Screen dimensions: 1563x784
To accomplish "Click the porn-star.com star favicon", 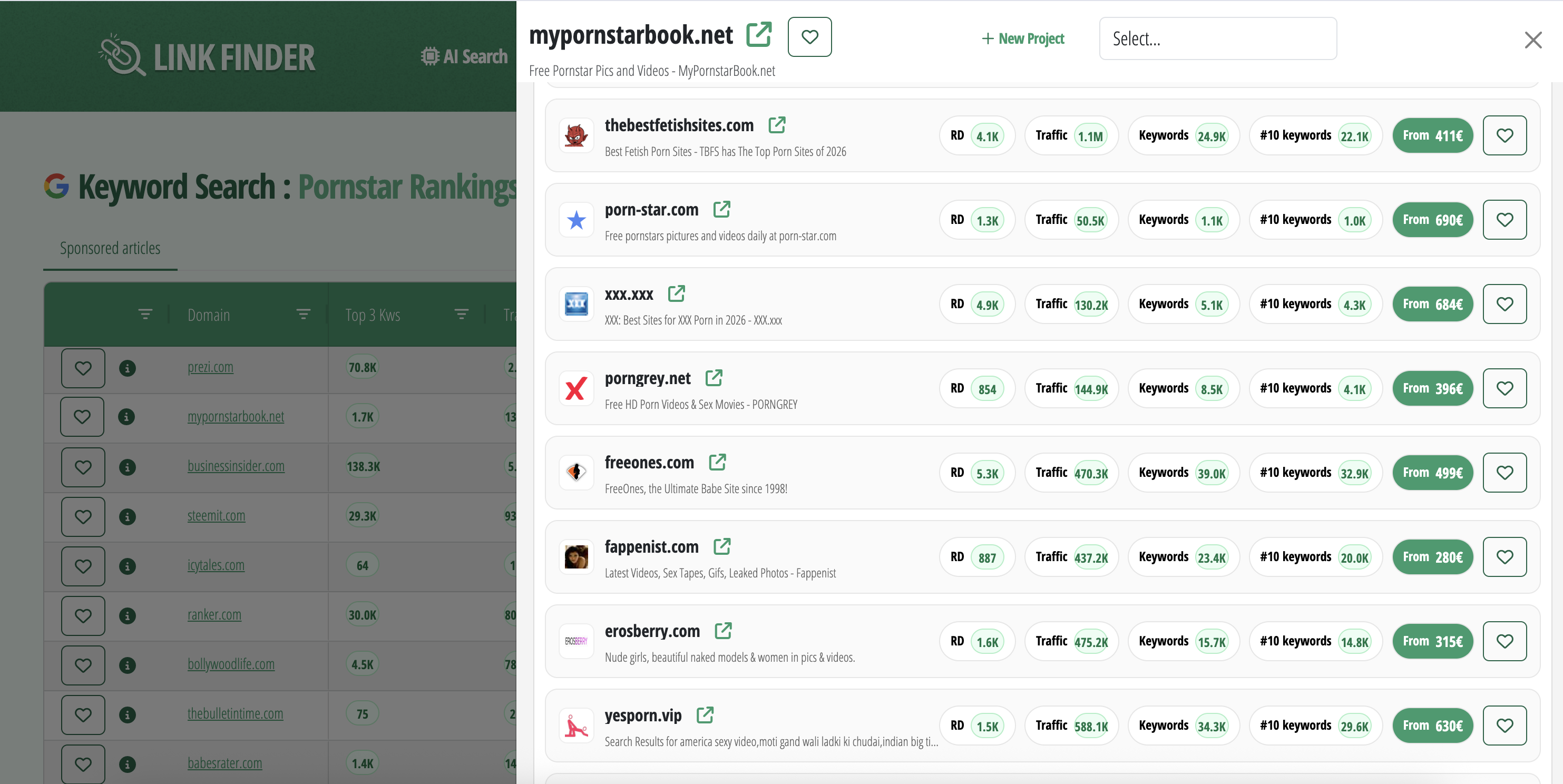I will click(x=576, y=220).
